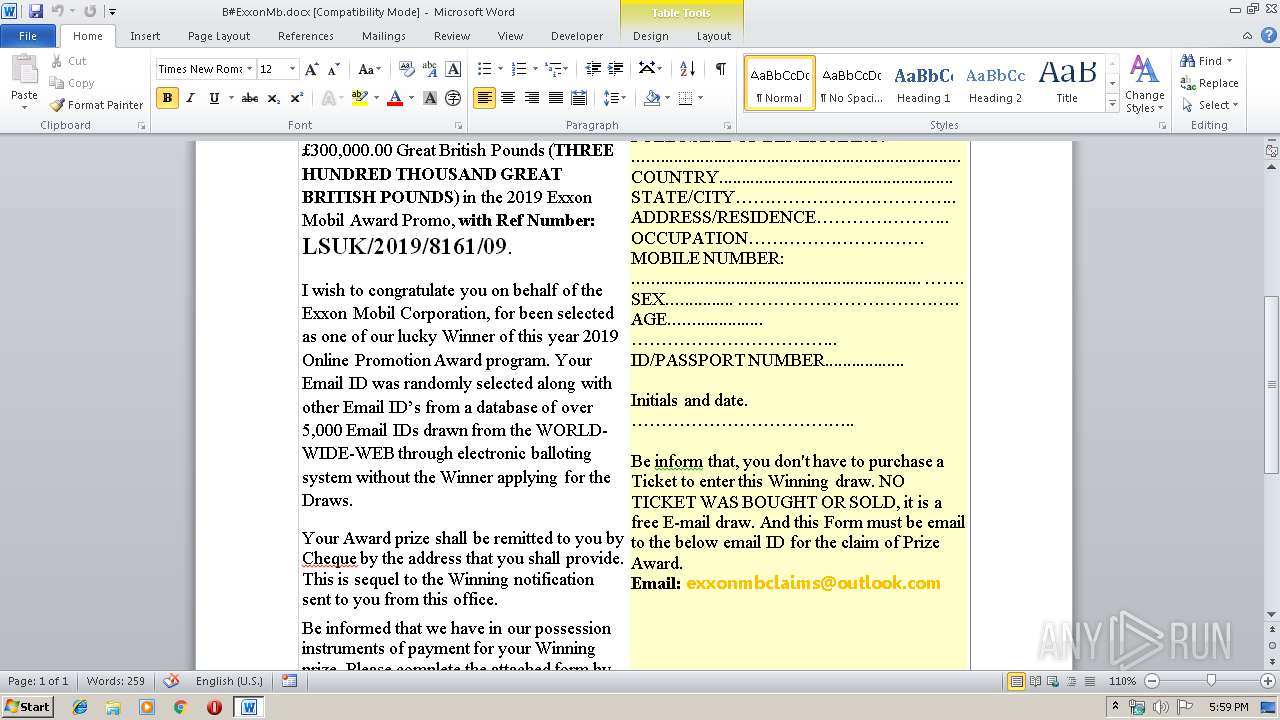Open Chrome from taskbar

pyautogui.click(x=180, y=707)
